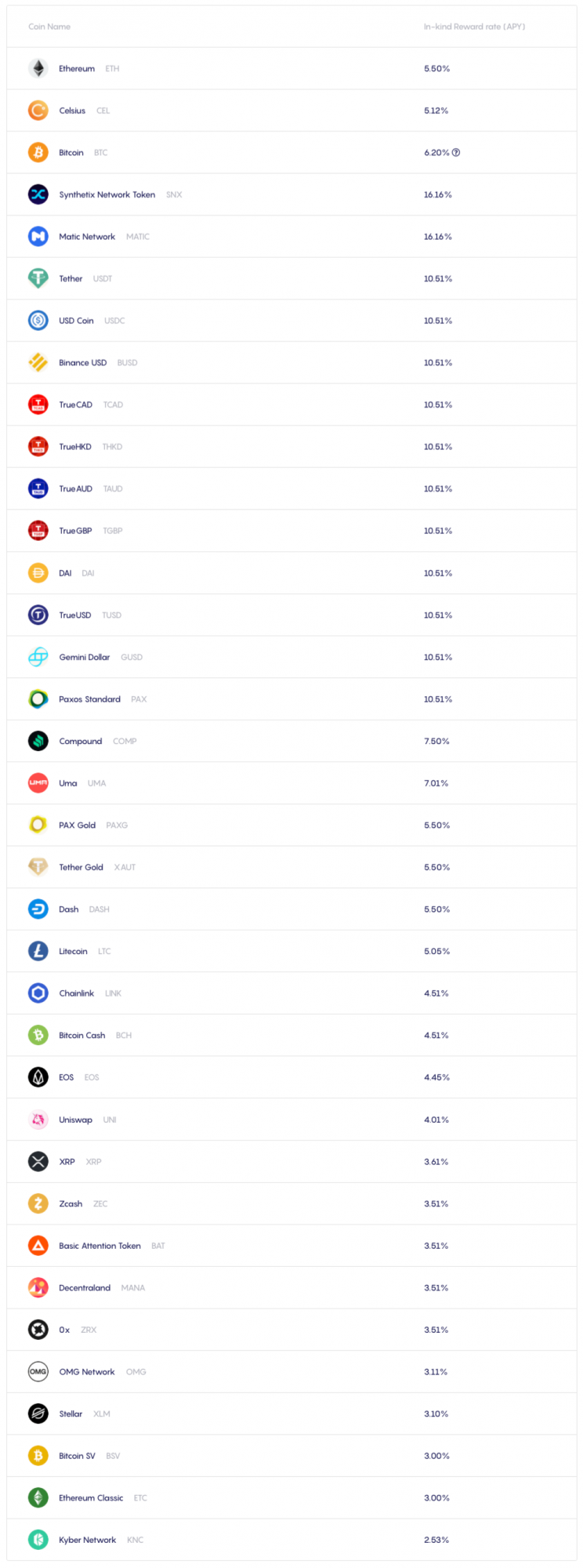Click the Ethereum coin icon
Viewport: 583px width, 1568px height.
[38, 68]
